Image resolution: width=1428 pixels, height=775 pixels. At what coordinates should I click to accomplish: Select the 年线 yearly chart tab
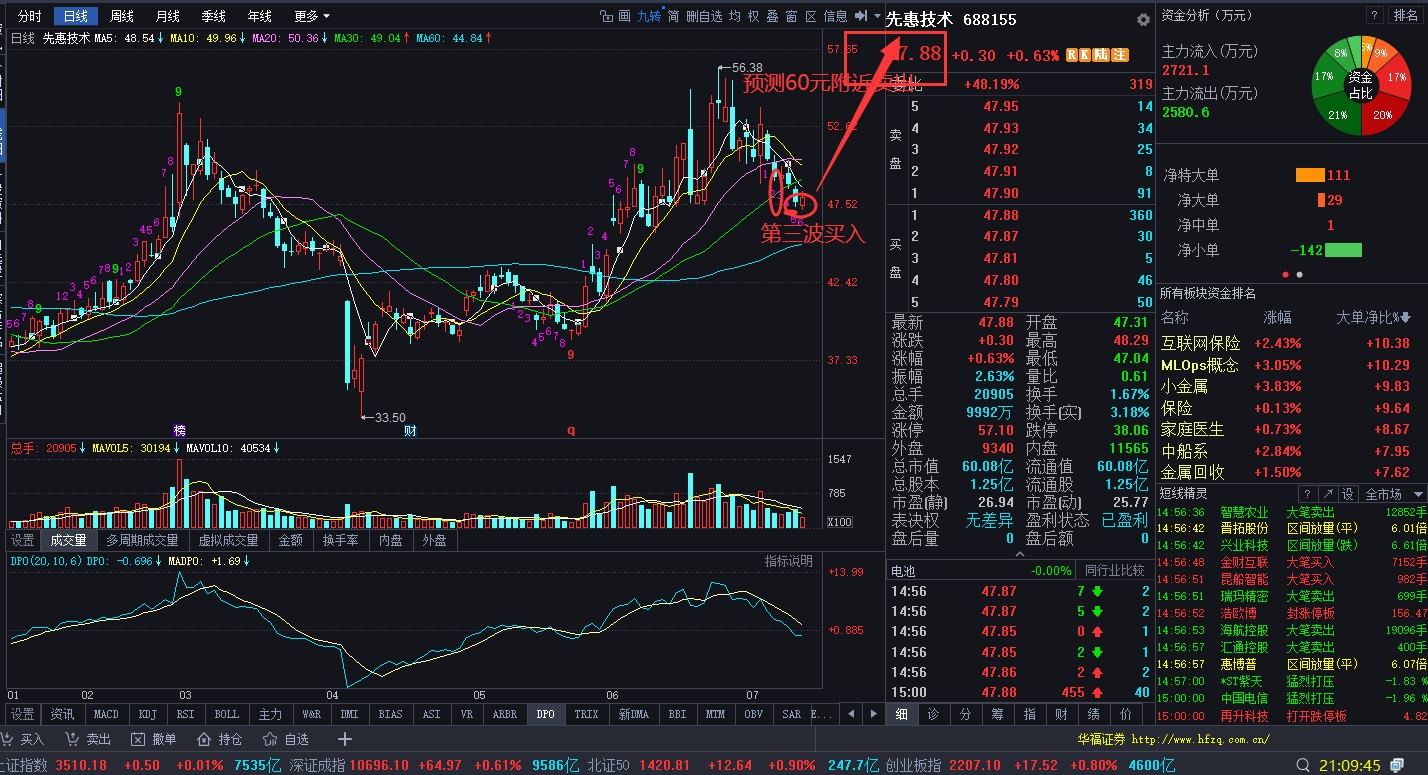(259, 16)
